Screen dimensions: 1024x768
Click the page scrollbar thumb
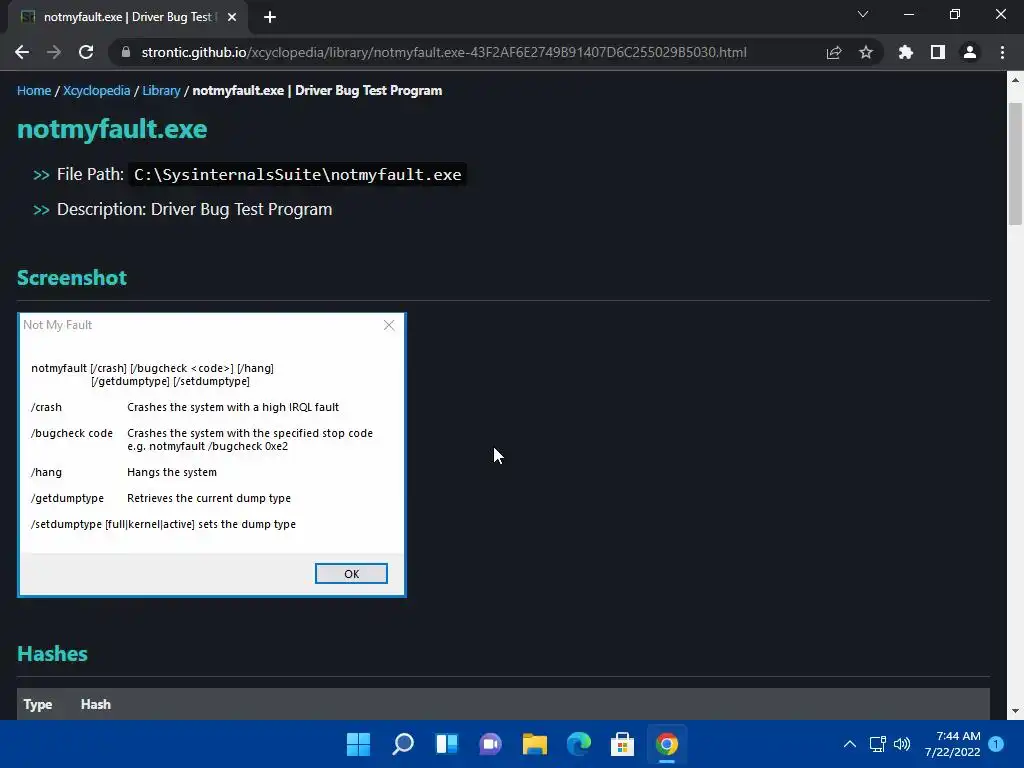[1015, 163]
